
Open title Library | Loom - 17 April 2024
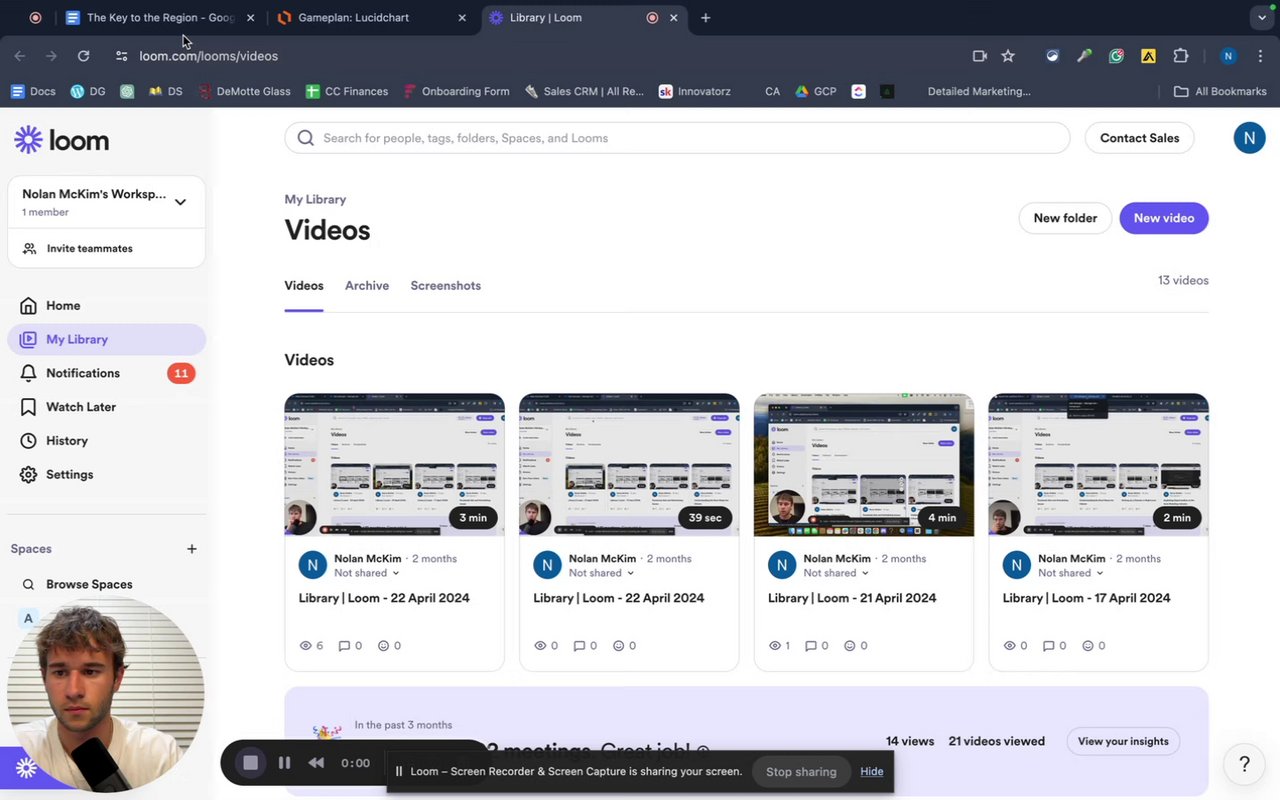pos(1086,598)
